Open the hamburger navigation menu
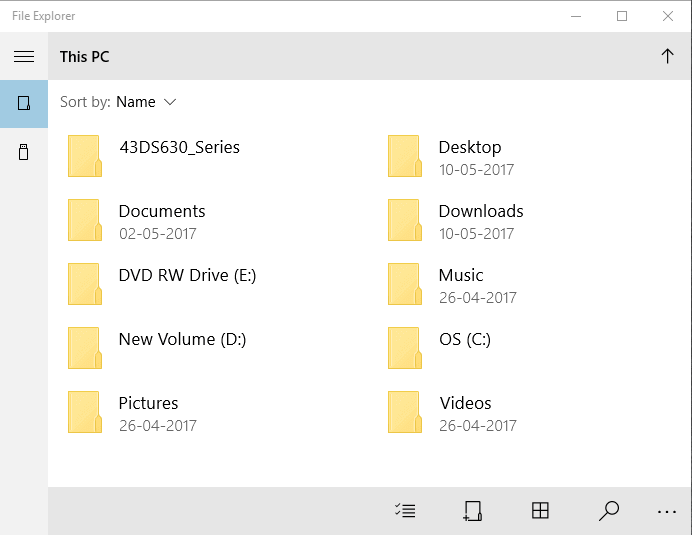 (x=24, y=57)
